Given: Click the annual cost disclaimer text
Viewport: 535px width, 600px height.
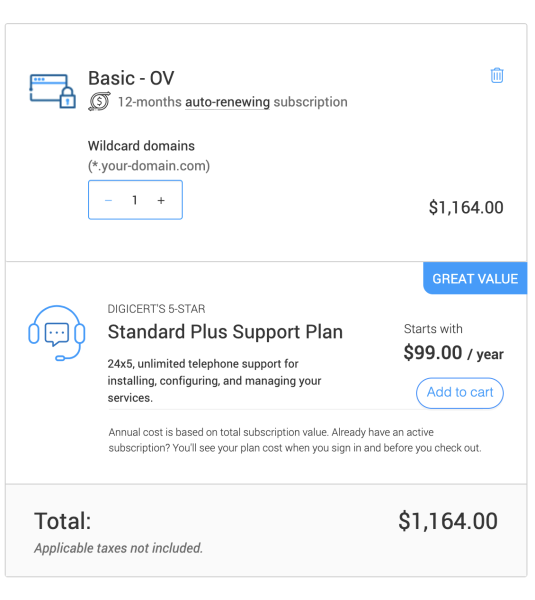Looking at the screenshot, I should click(x=295, y=440).
